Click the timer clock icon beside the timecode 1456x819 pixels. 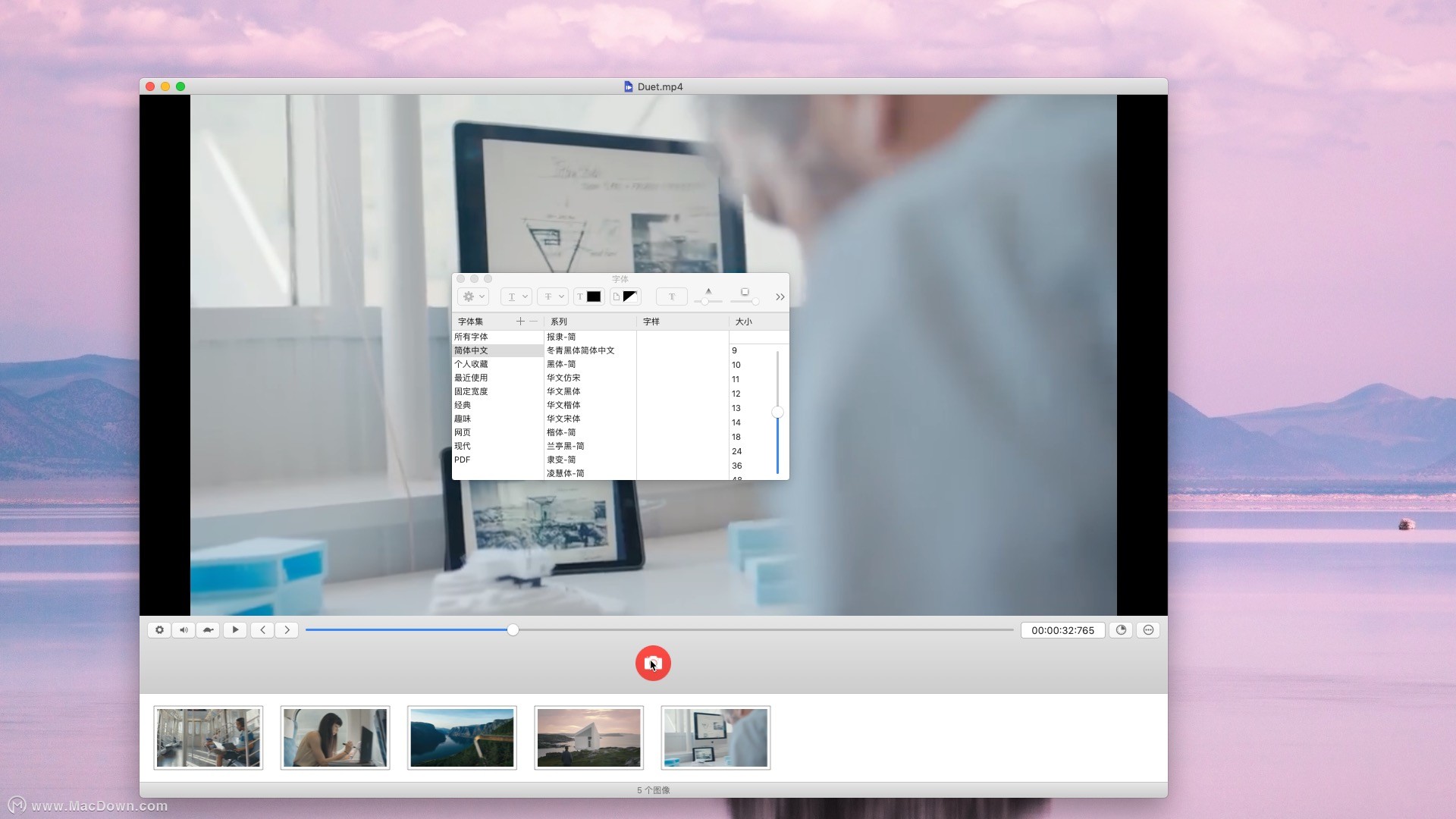(x=1121, y=630)
